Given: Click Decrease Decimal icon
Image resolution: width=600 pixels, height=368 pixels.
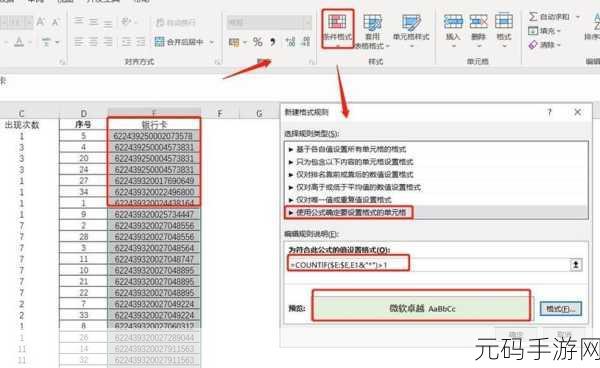Looking at the screenshot, I should [306, 42].
